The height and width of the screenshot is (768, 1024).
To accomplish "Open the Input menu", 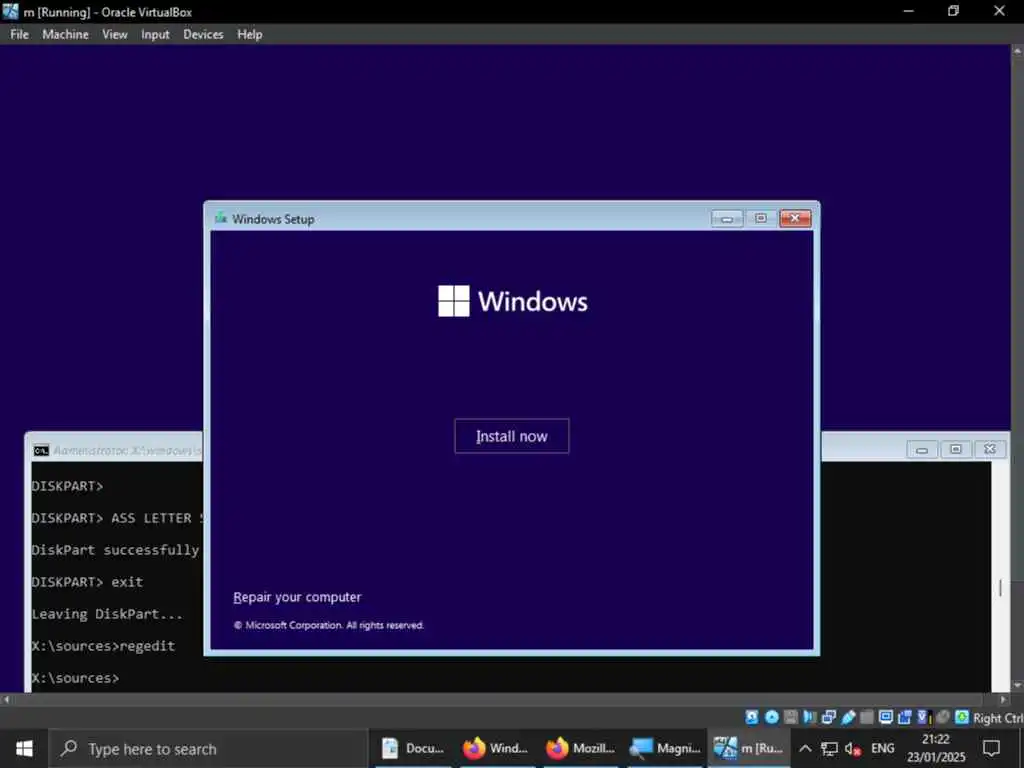I will [x=155, y=35].
